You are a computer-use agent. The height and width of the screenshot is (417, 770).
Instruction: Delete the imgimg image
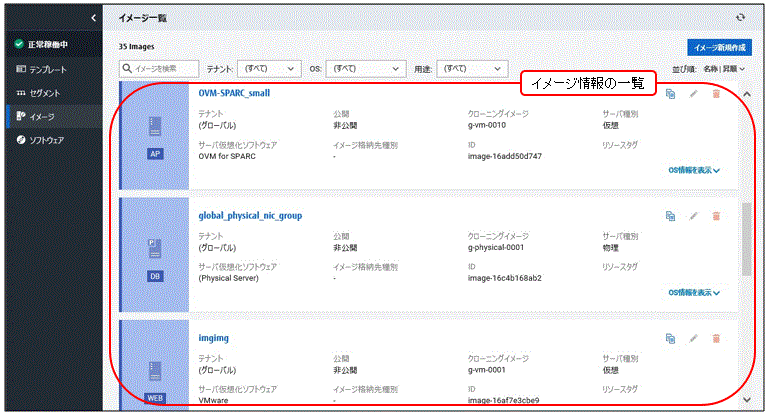point(716,338)
